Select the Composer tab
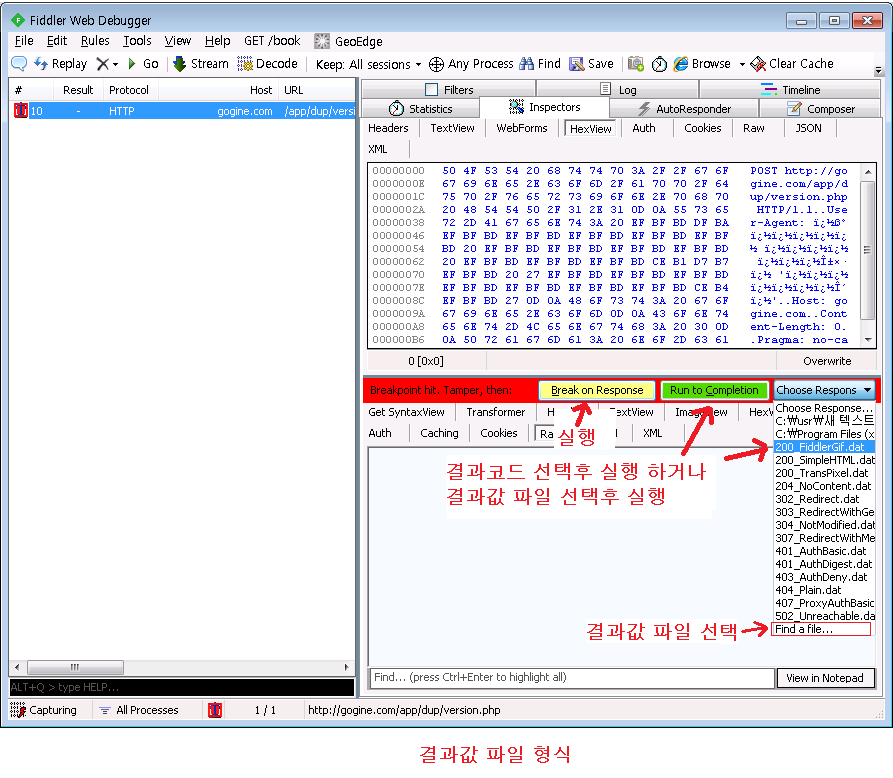893x778 pixels. 820,109
